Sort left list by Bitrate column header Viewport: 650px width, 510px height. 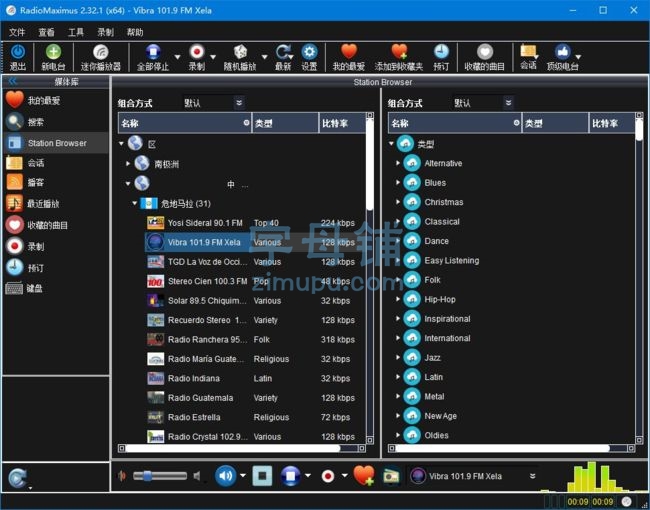tap(342, 123)
